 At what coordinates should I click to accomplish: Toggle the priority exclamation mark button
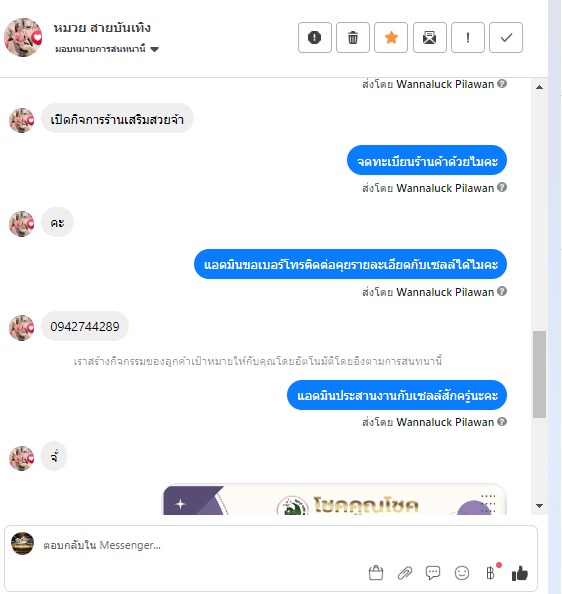[x=468, y=38]
